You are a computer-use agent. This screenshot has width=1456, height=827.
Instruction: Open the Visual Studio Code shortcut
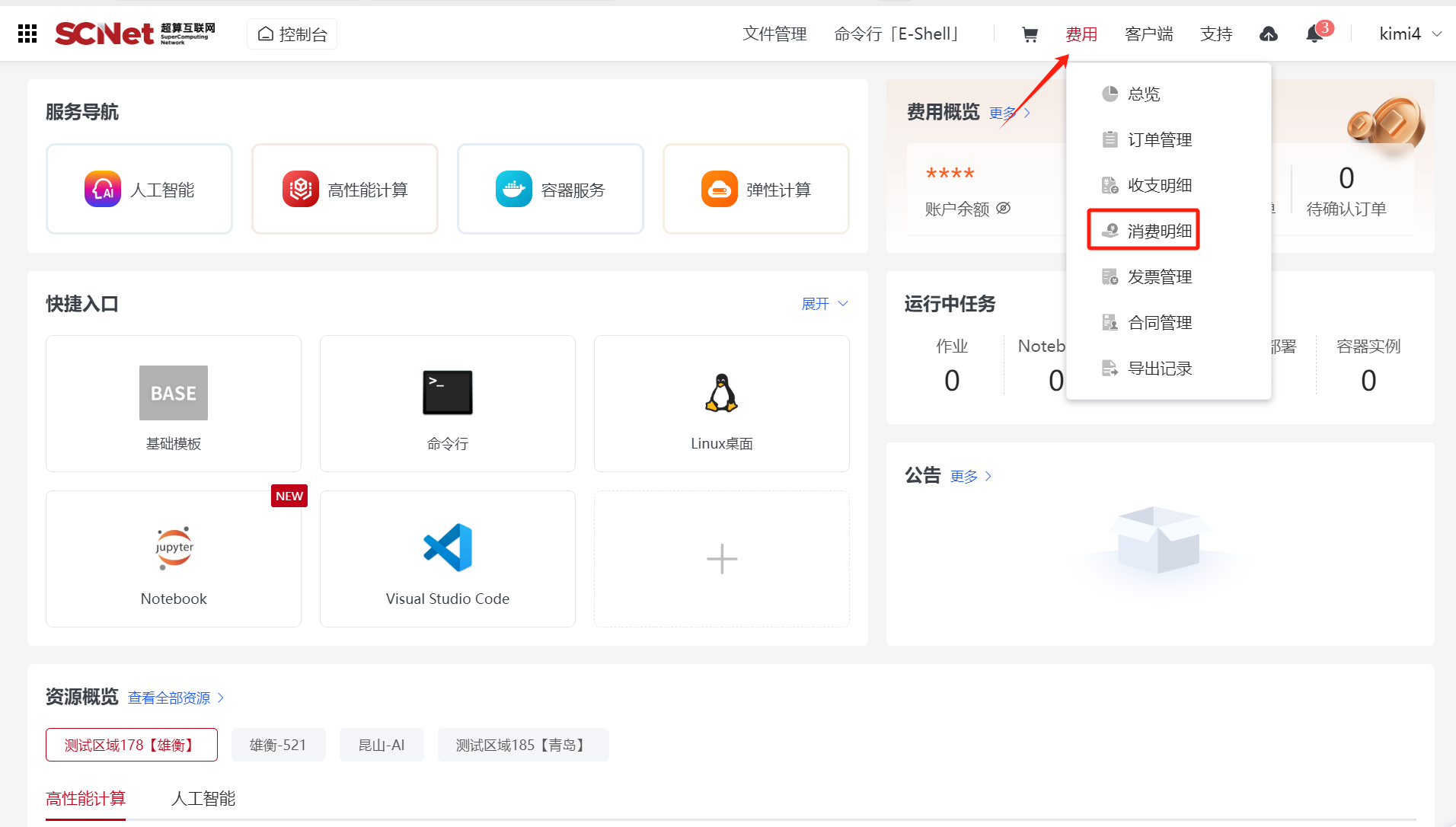tap(447, 559)
